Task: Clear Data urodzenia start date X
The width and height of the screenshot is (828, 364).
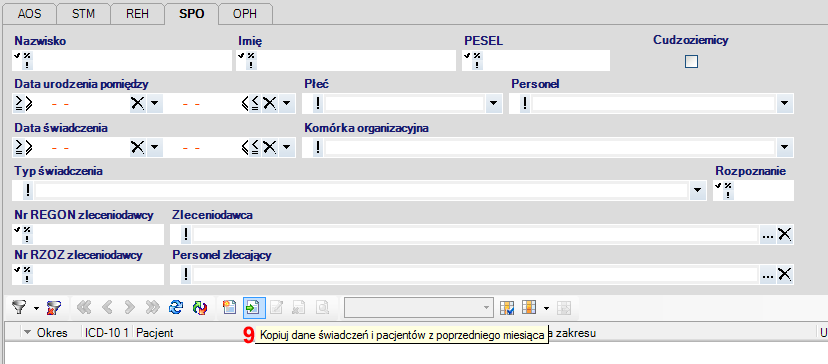Action: 137,104
